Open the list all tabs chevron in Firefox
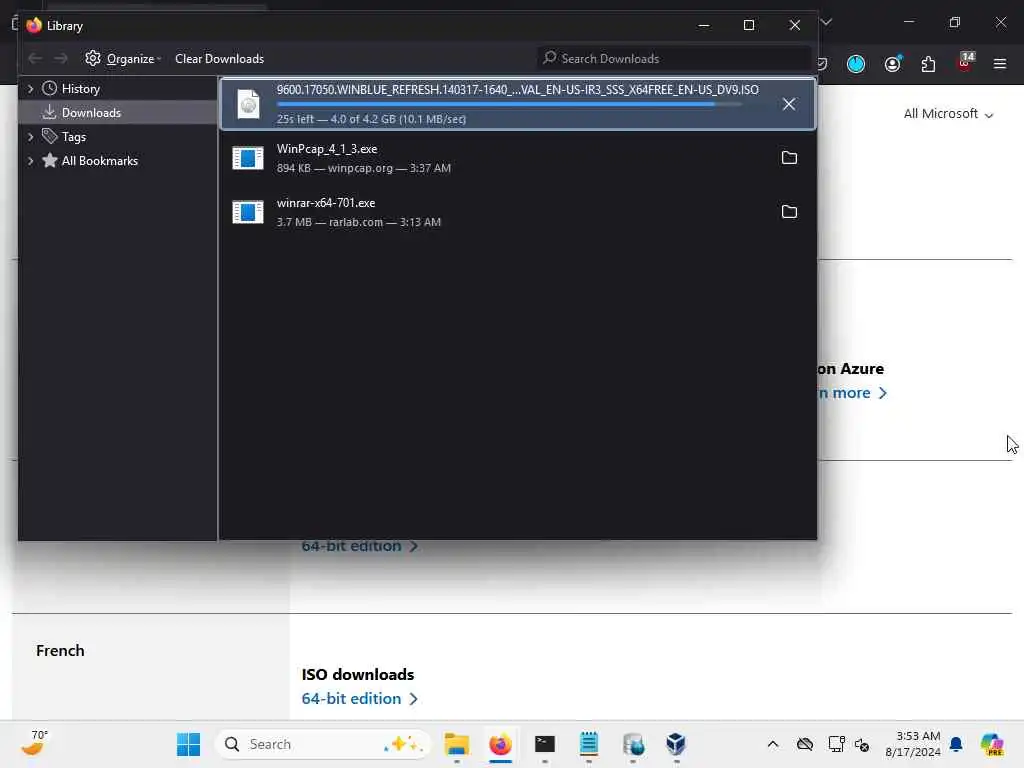The height and width of the screenshot is (768, 1024). coord(827,22)
